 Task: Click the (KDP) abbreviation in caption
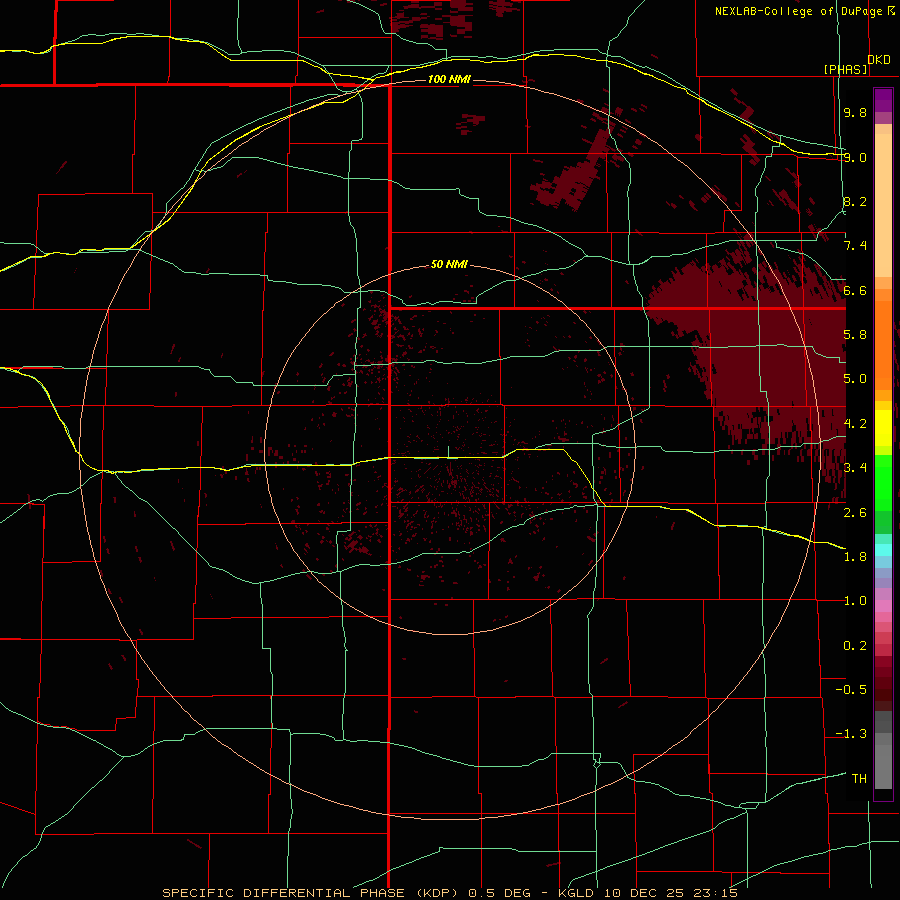(x=437, y=893)
